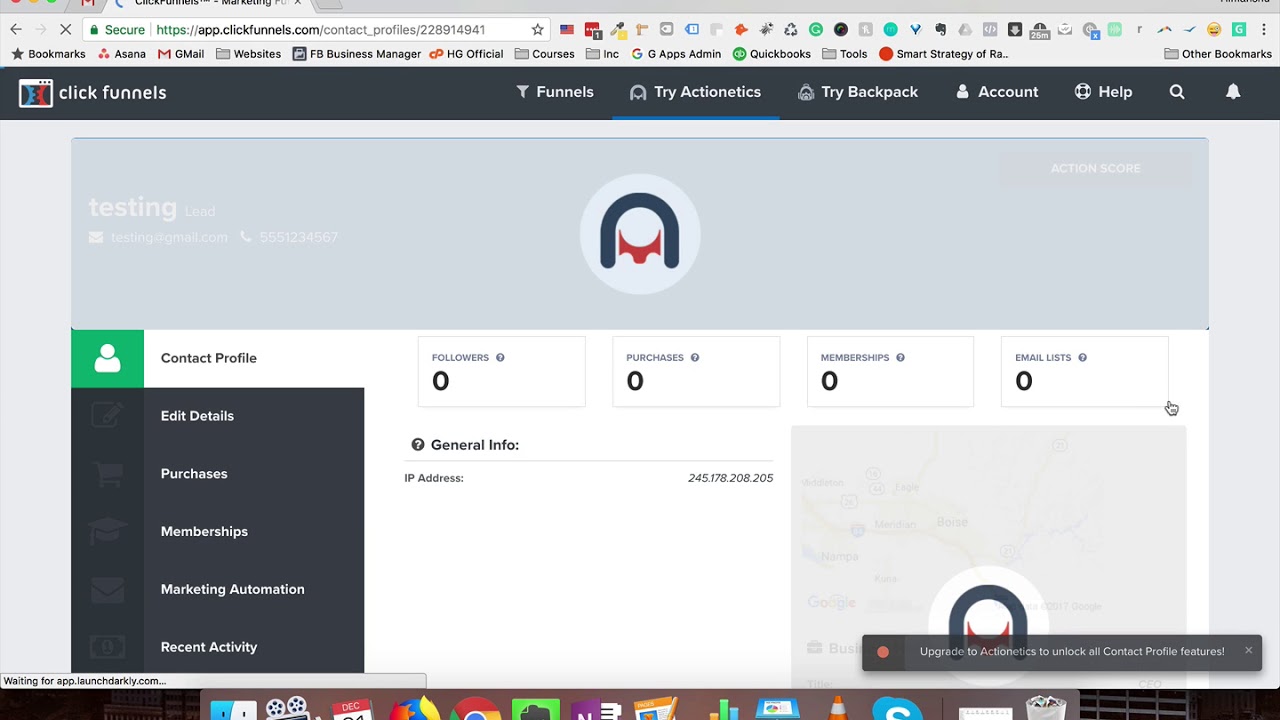1280x720 pixels.
Task: Open the Funnels menu
Action: coord(555,92)
